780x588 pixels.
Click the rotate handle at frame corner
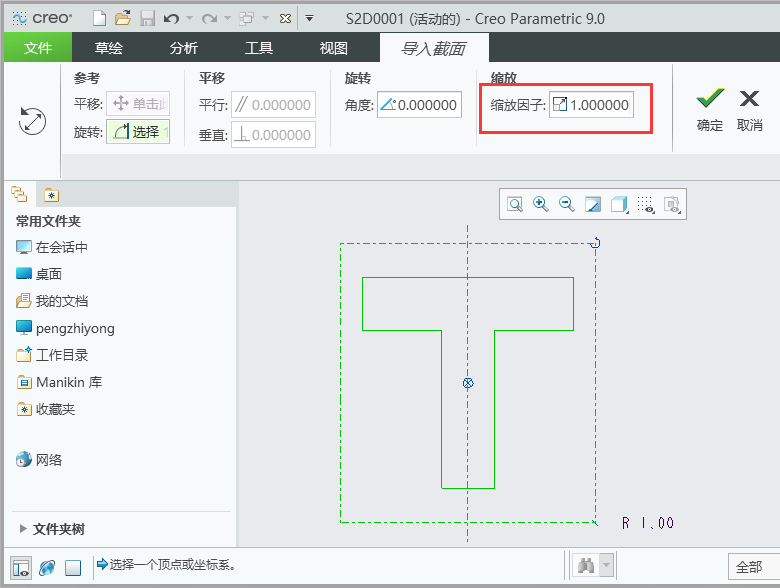point(595,243)
